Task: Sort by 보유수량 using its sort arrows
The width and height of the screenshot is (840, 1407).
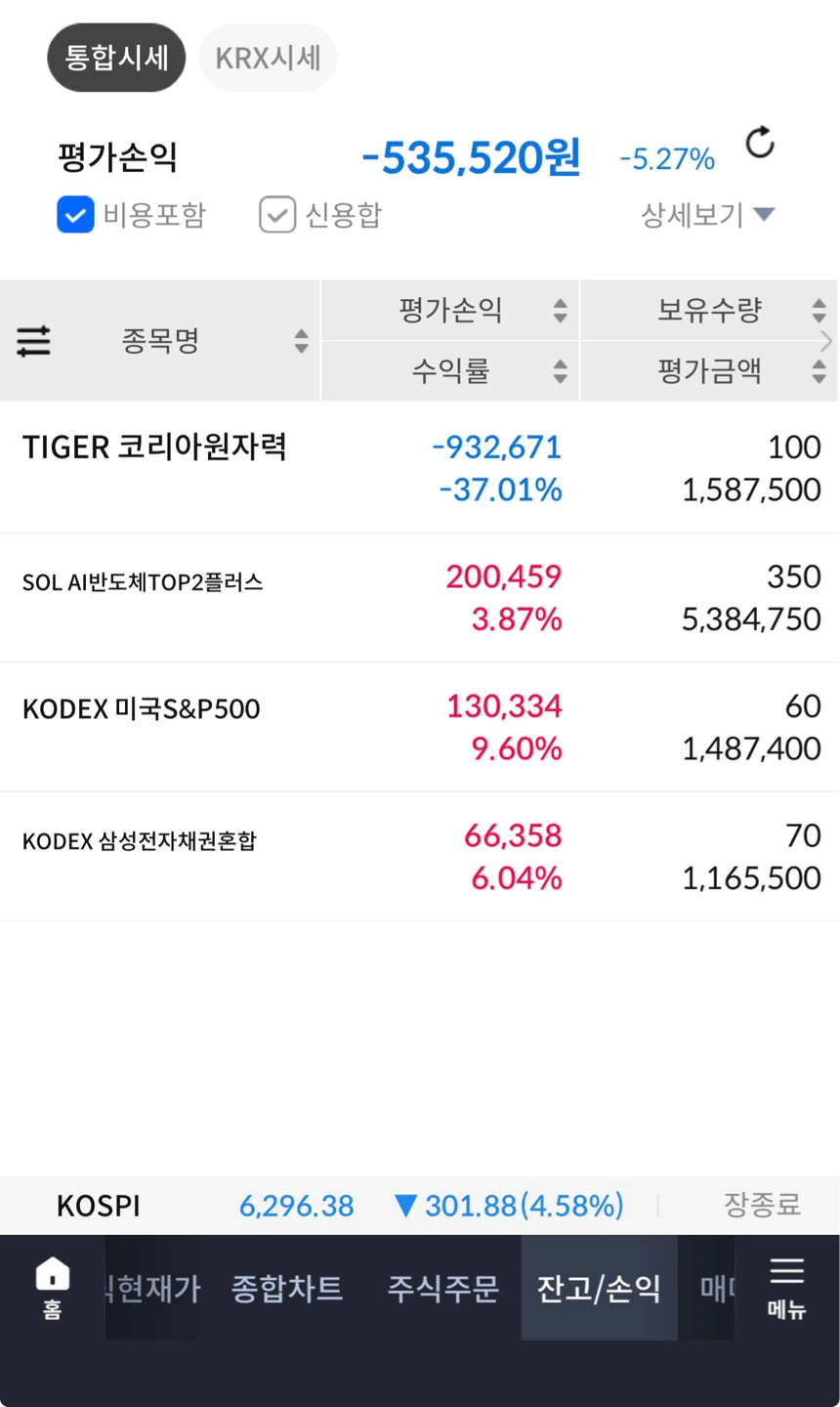Action: (819, 311)
